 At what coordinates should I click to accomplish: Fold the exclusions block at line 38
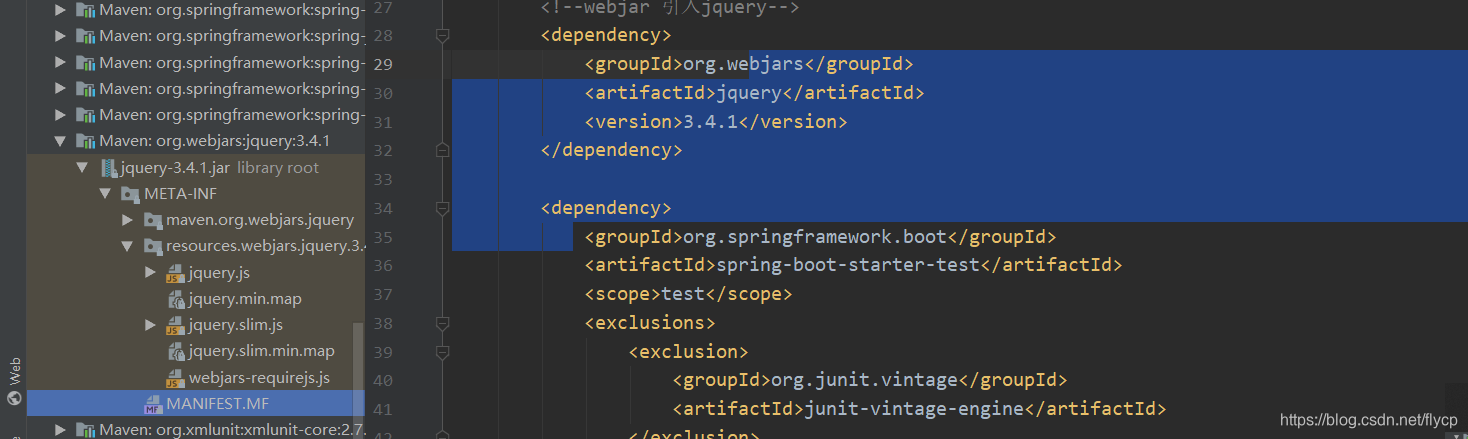tap(442, 323)
